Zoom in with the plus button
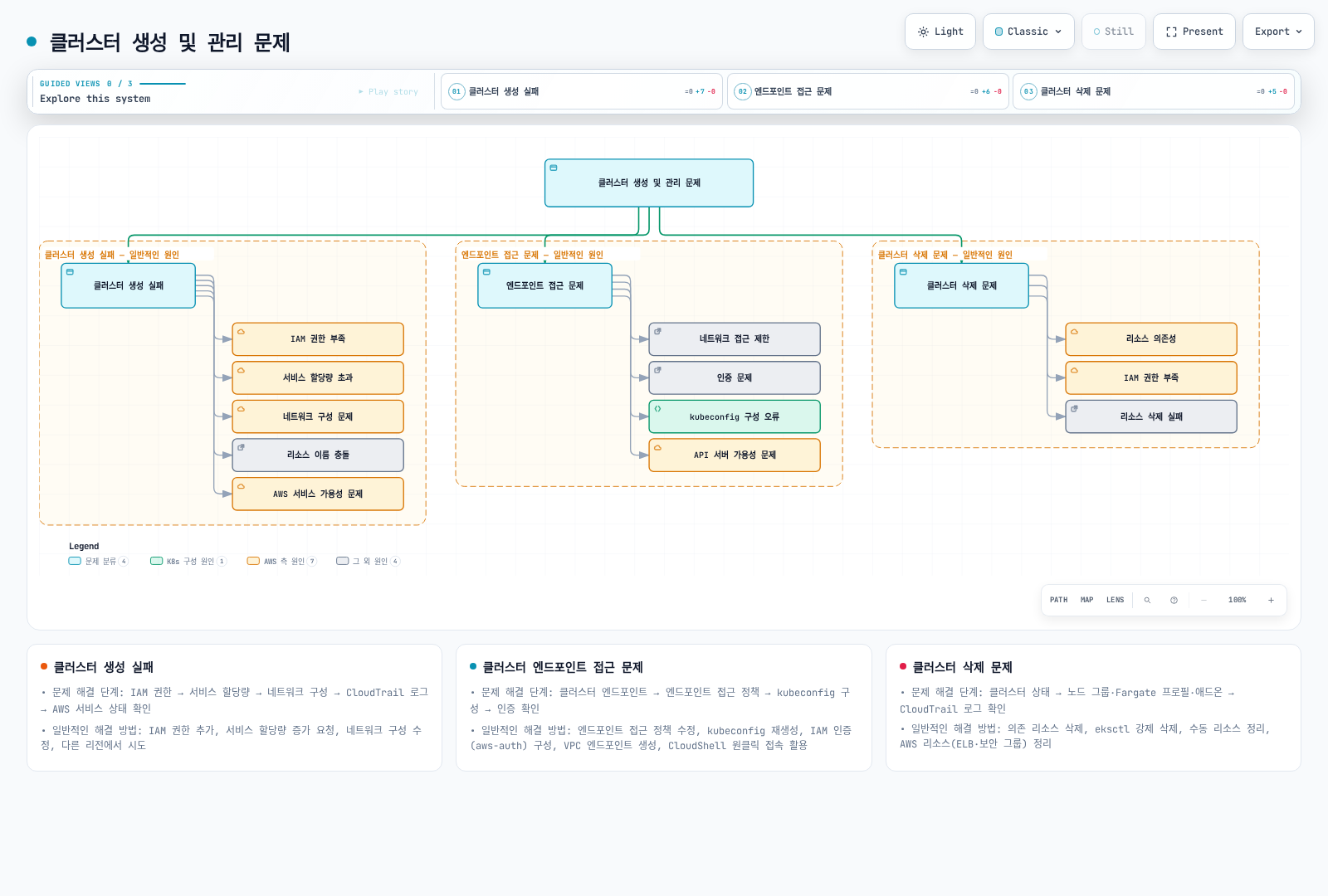Image resolution: width=1328 pixels, height=896 pixels. (1271, 600)
